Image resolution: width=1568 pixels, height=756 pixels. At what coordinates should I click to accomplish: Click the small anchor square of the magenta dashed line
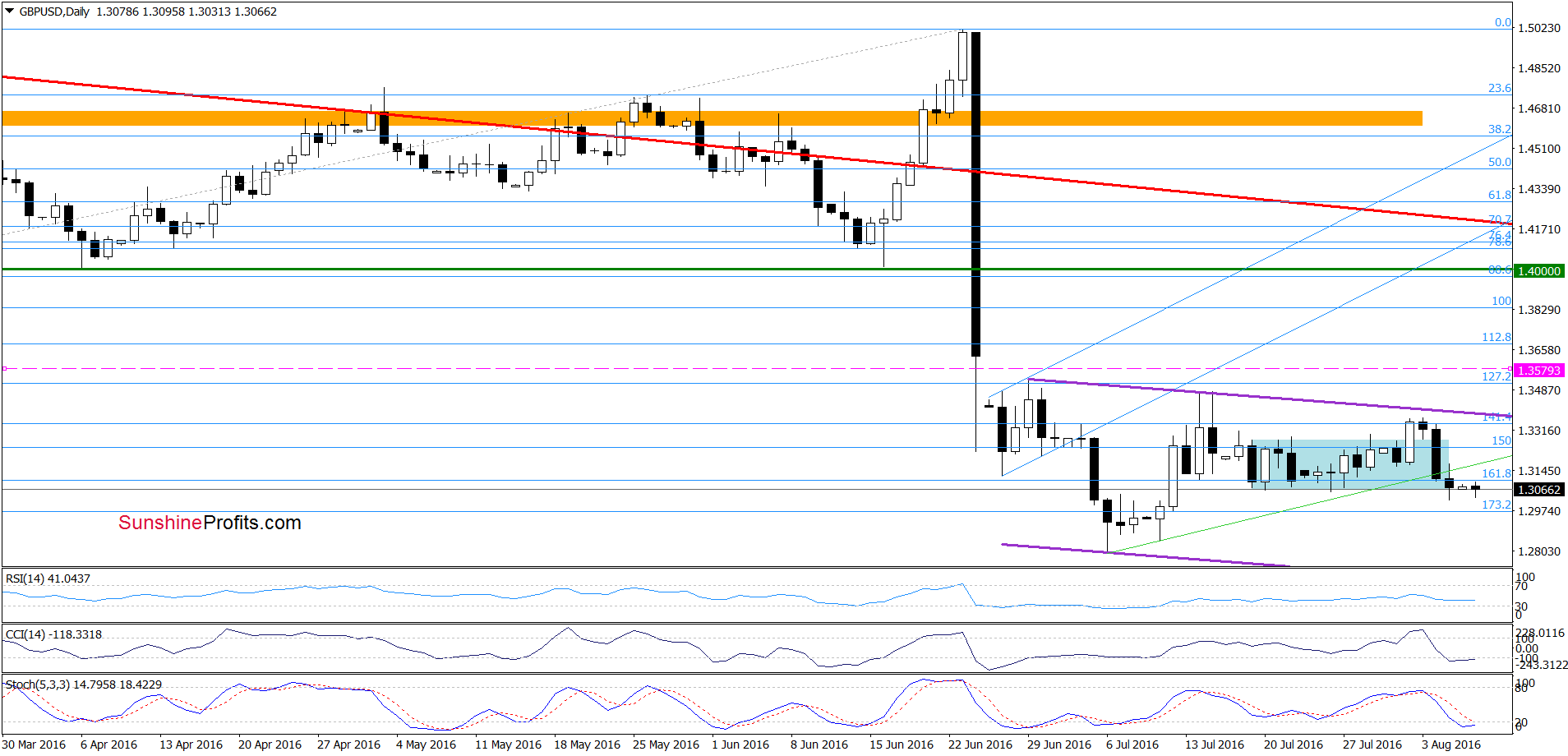tap(4, 369)
